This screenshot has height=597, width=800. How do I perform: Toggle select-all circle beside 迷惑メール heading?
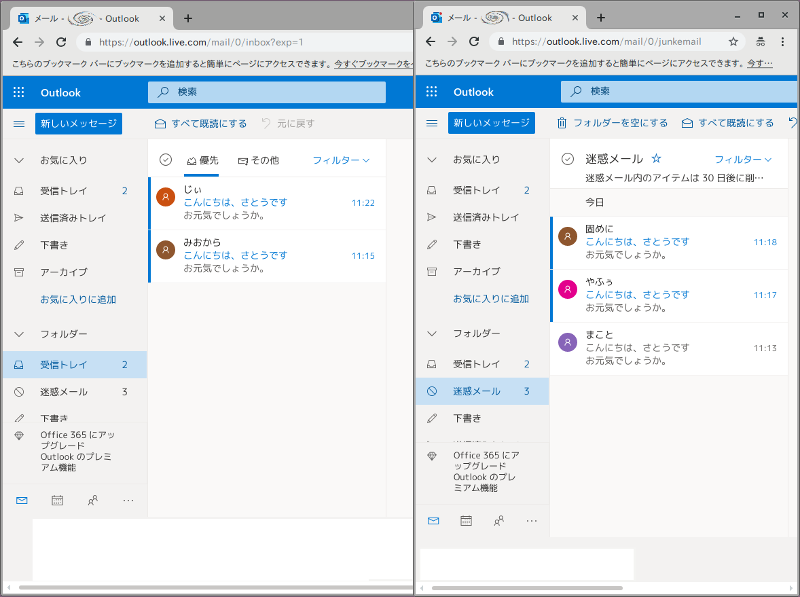coord(567,159)
